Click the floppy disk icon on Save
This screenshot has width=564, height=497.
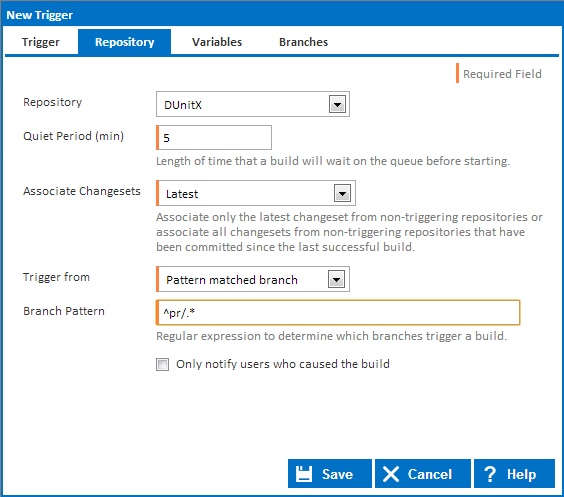304,474
